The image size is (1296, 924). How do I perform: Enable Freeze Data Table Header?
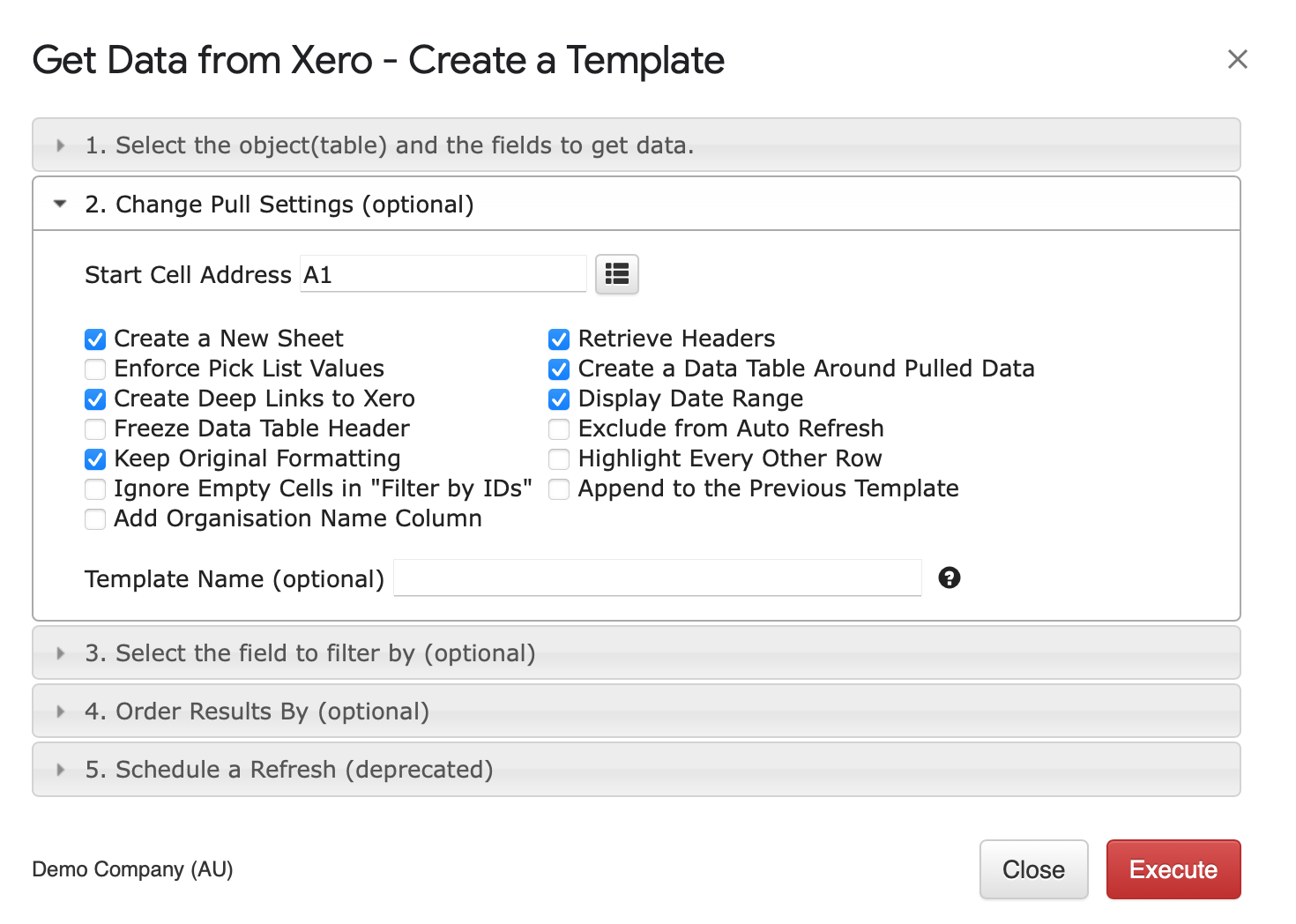pos(95,428)
